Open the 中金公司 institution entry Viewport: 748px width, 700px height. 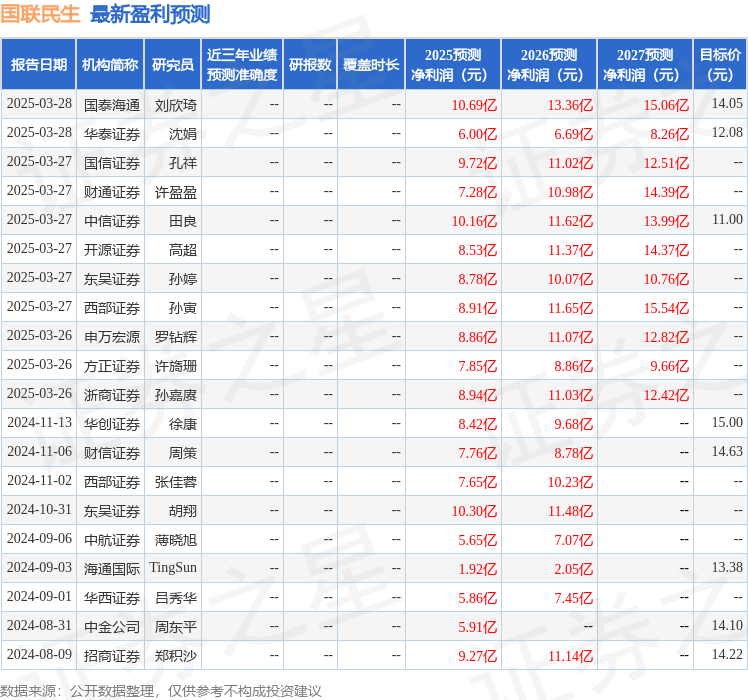coord(111,627)
